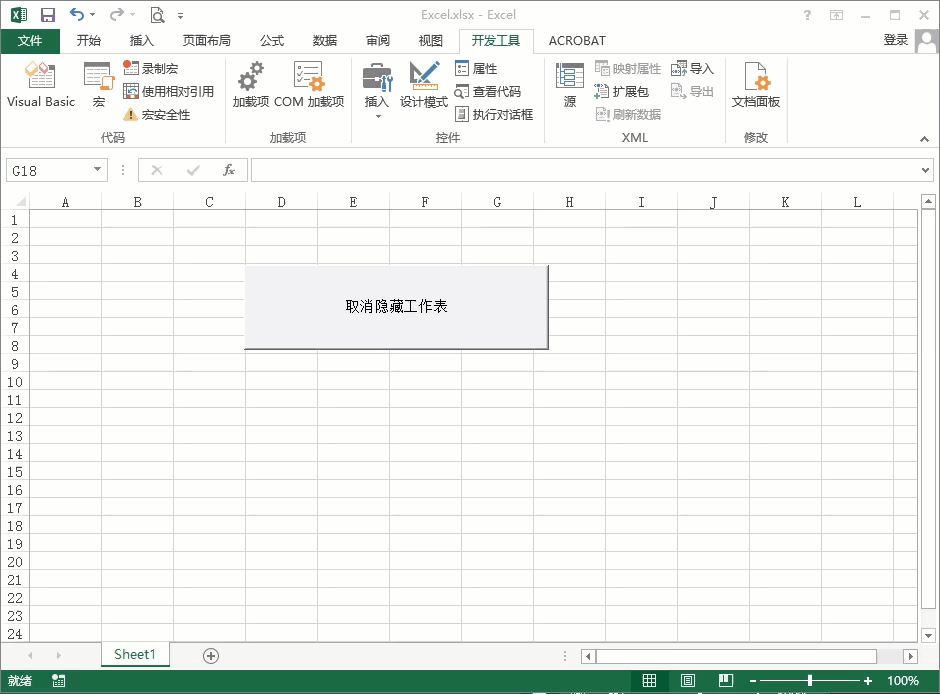
Task: Zoom out with the minus button
Action: [x=753, y=681]
